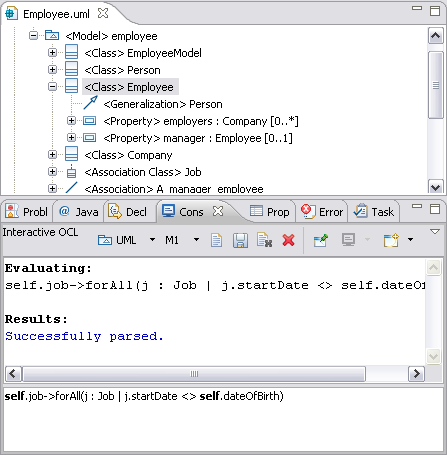Open the M1 modeling level dropdown arrow

(x=196, y=239)
